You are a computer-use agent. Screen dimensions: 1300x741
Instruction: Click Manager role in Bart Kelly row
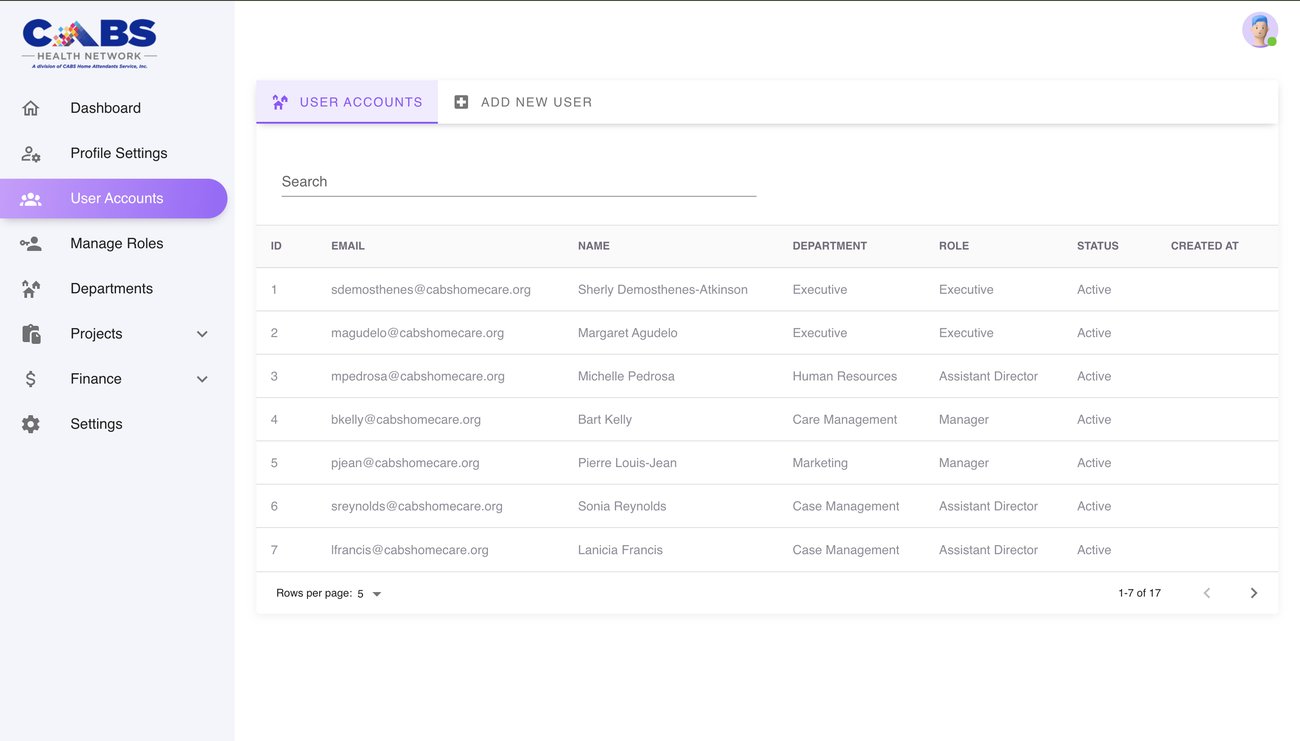(x=964, y=420)
